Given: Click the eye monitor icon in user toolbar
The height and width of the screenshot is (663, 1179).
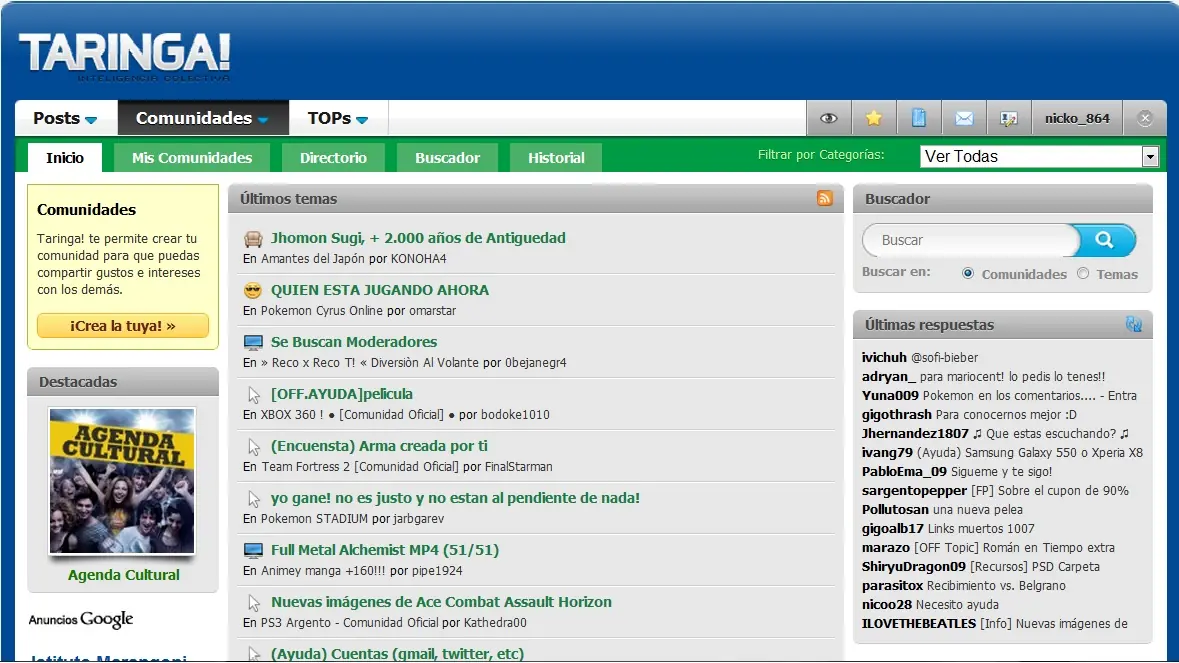Looking at the screenshot, I should (x=829, y=118).
